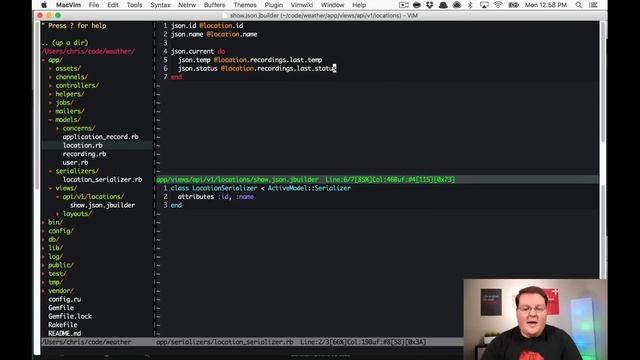Open the Themes menu
The width and height of the screenshot is (640, 360).
(x=245, y=5)
